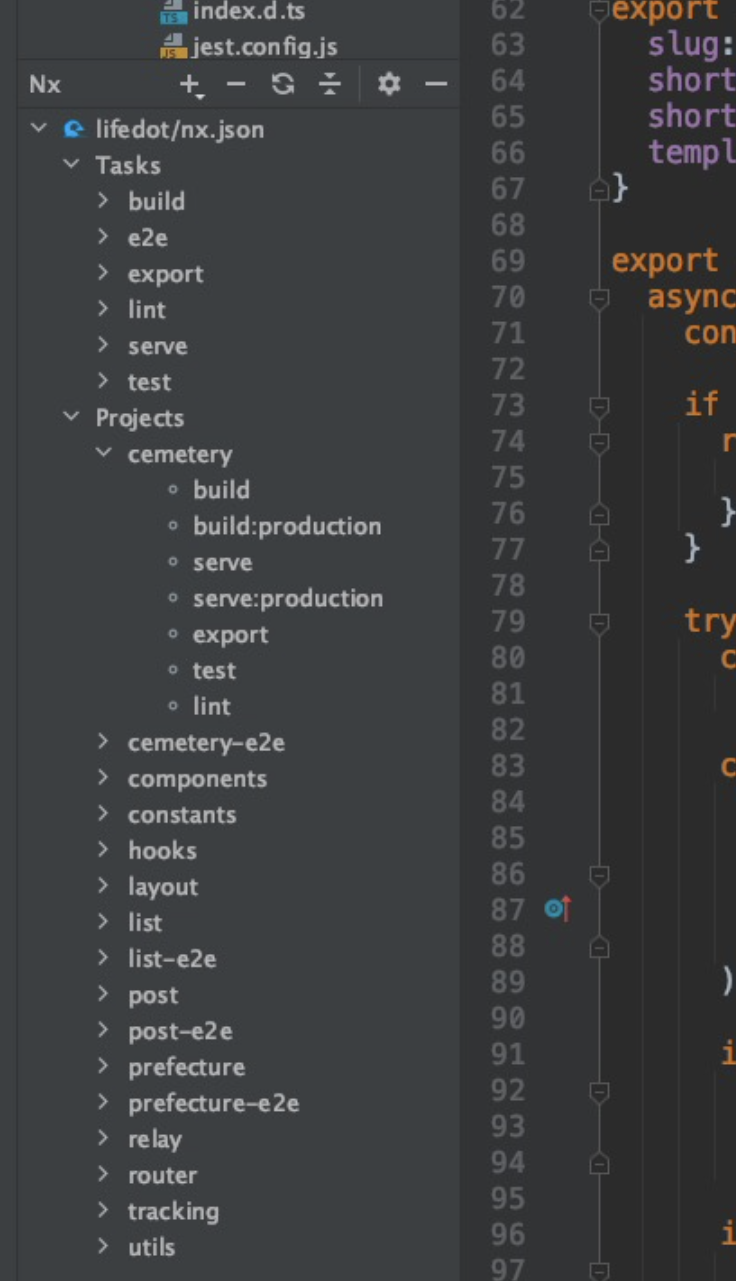736x1281 pixels.
Task: Click the fold marker at line 86
Action: 599,874
